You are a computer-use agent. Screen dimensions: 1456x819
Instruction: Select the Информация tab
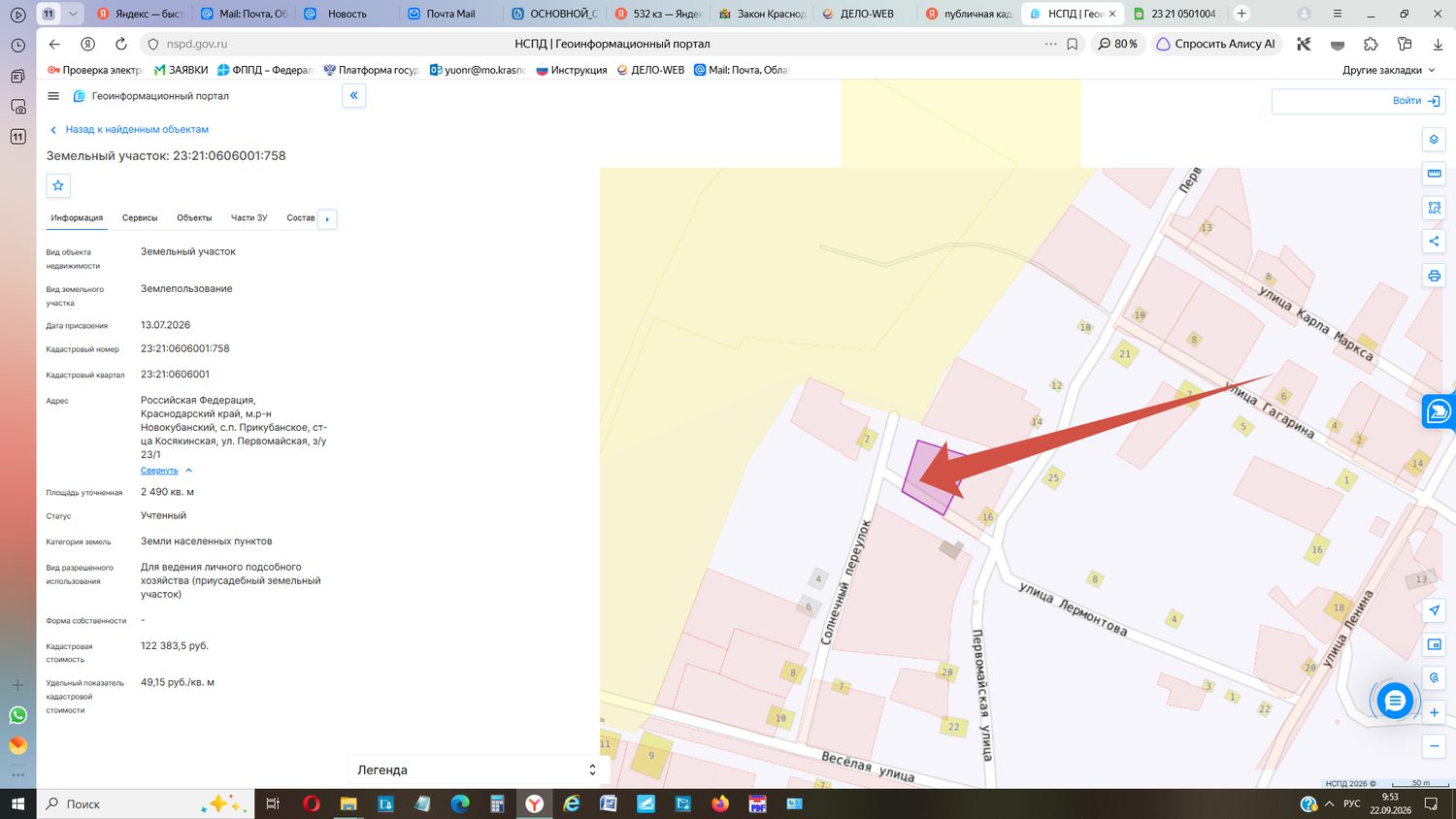coord(77,218)
